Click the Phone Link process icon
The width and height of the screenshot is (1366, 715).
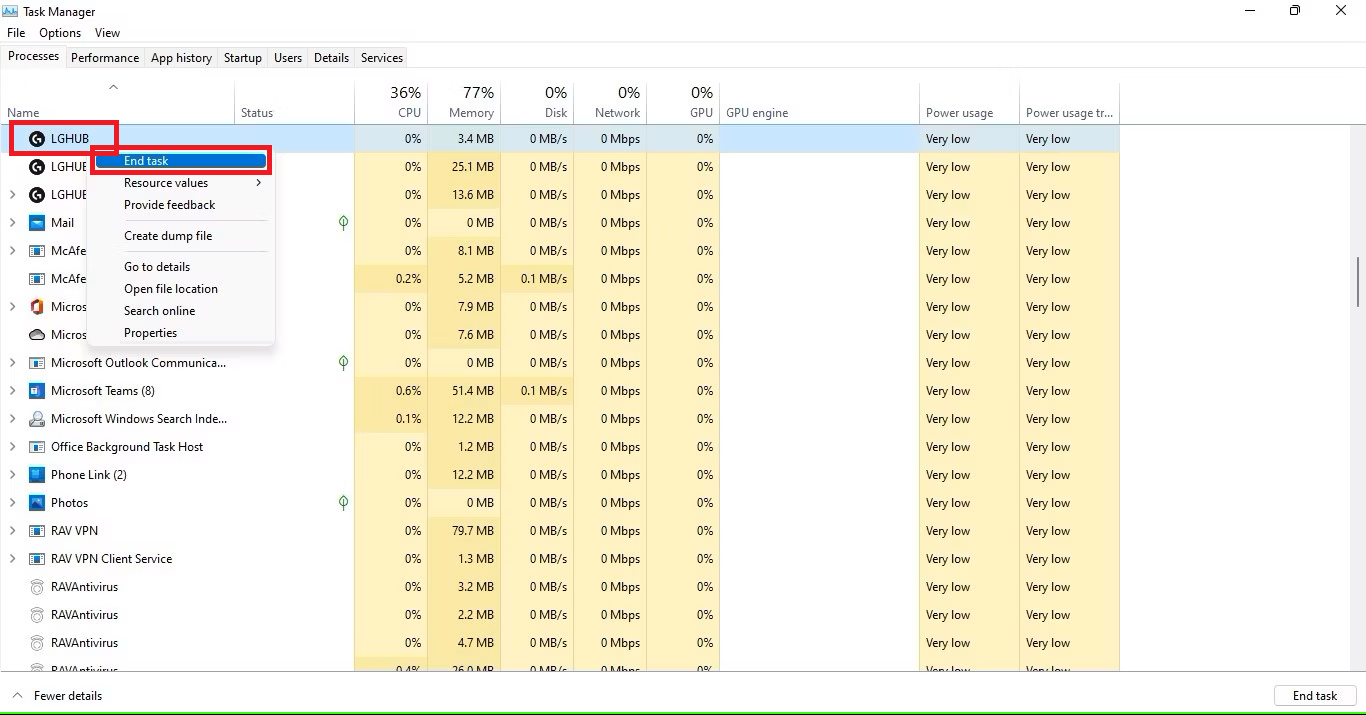37,475
